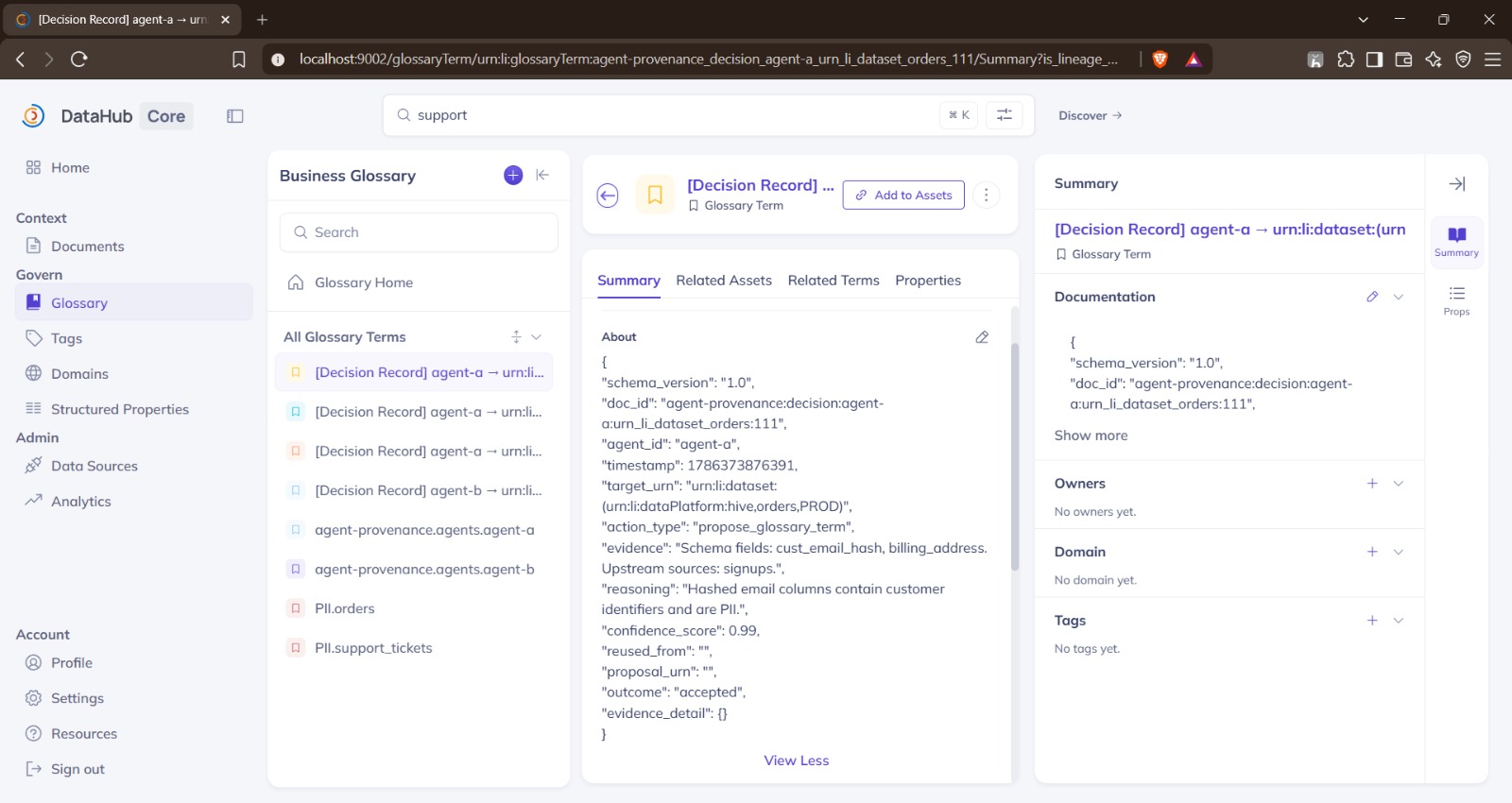Click the Add to Assets button
The width and height of the screenshot is (1512, 803).
[903, 195]
